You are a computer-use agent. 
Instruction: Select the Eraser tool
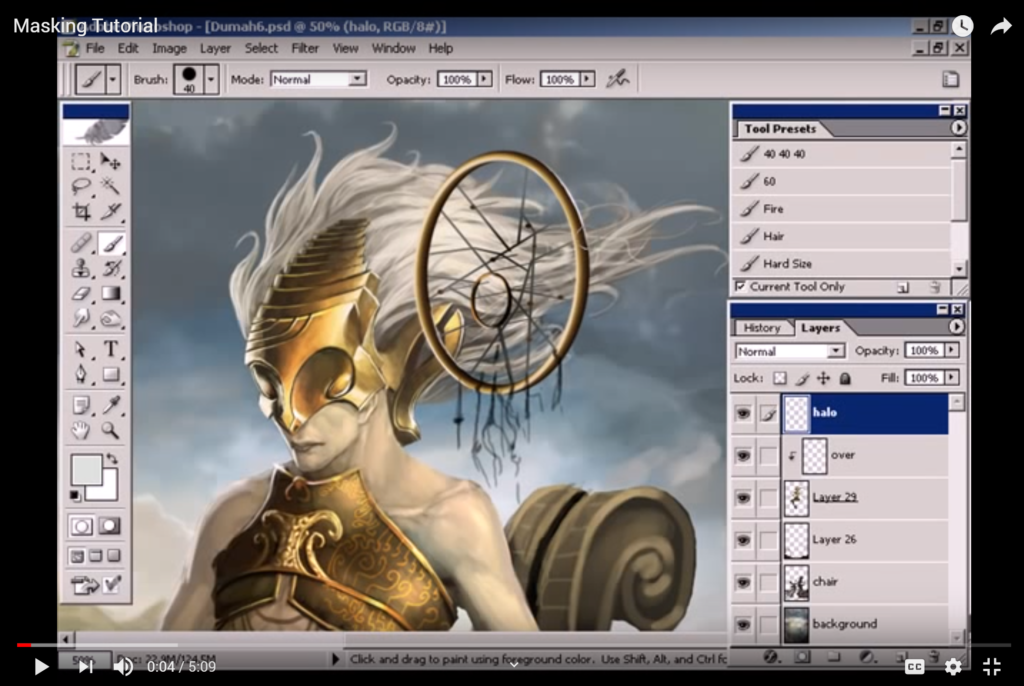(81, 293)
